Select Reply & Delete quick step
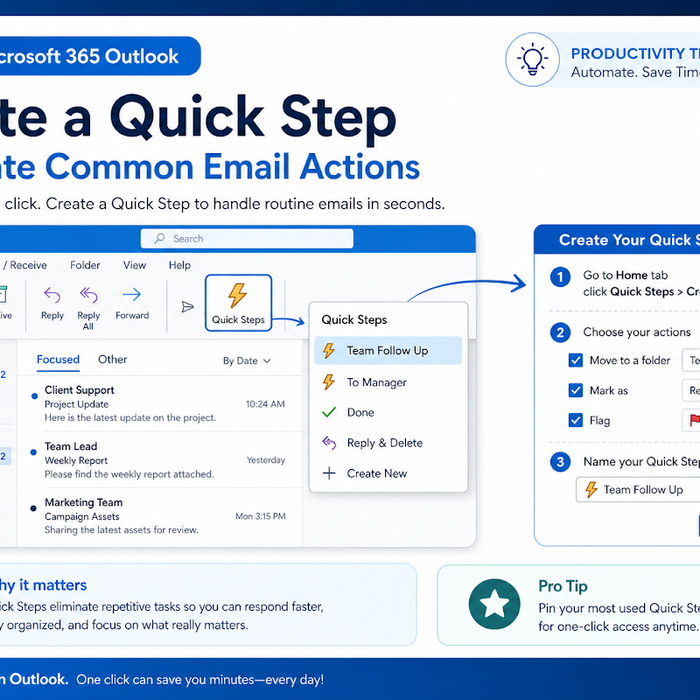700x700 pixels. pyautogui.click(x=388, y=443)
